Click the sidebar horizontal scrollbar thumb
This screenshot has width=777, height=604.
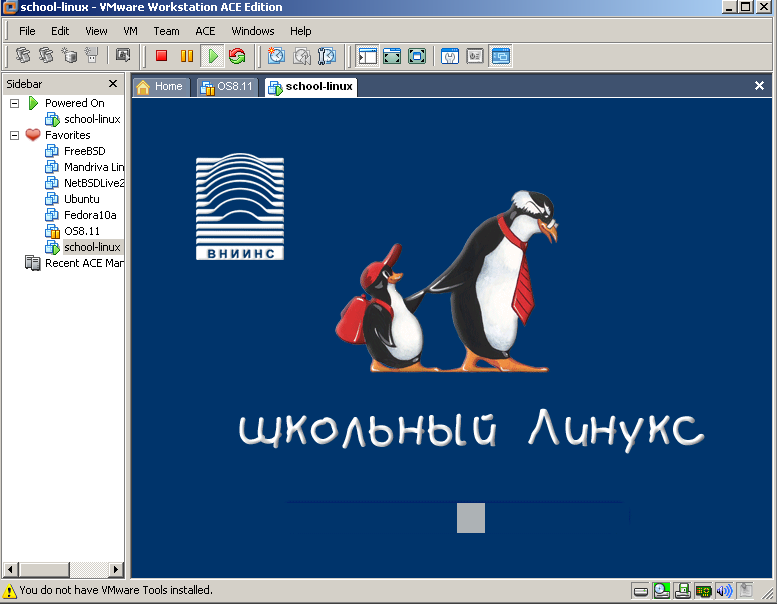click(44, 569)
